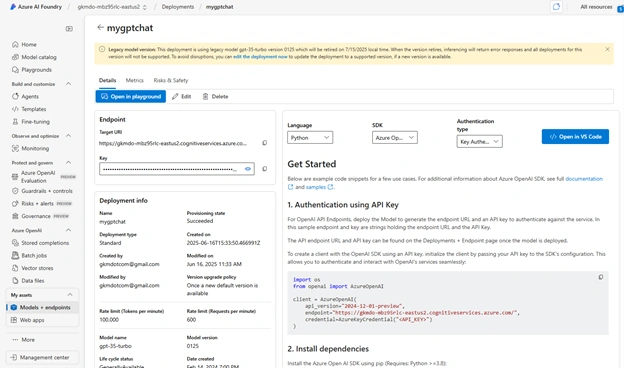Go back using arrow beside mygptchat

[x=100, y=27]
